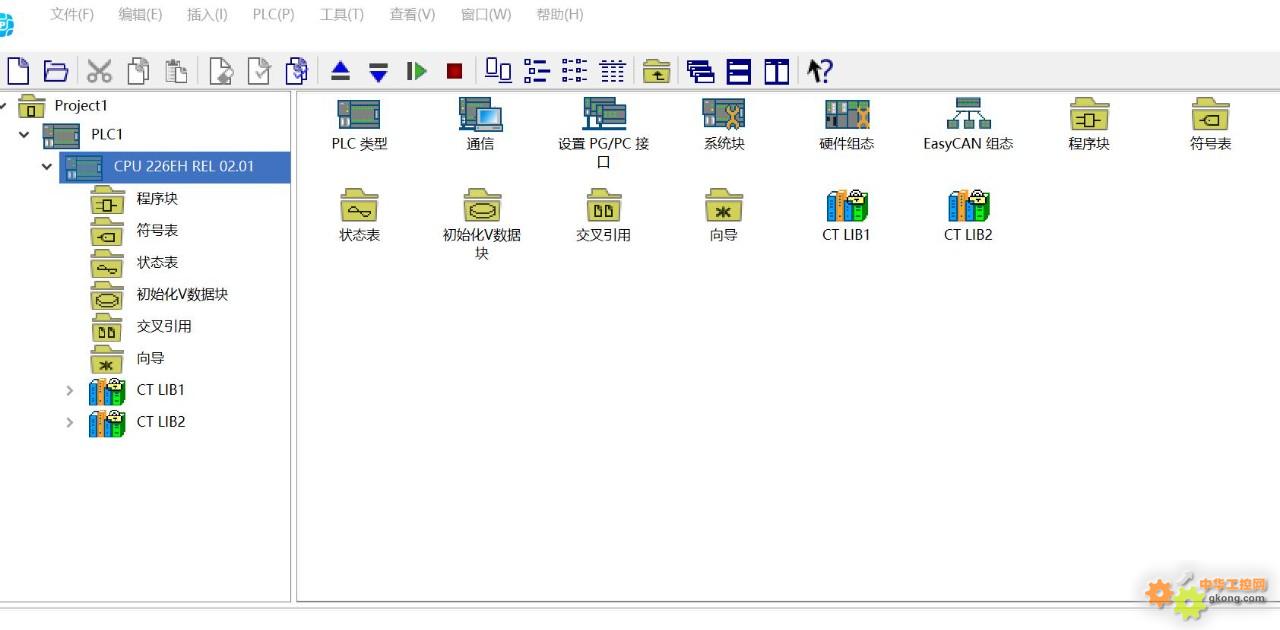This screenshot has width=1280, height=630.
Task: Click the tile windows vertically icon
Action: pyautogui.click(x=777, y=71)
